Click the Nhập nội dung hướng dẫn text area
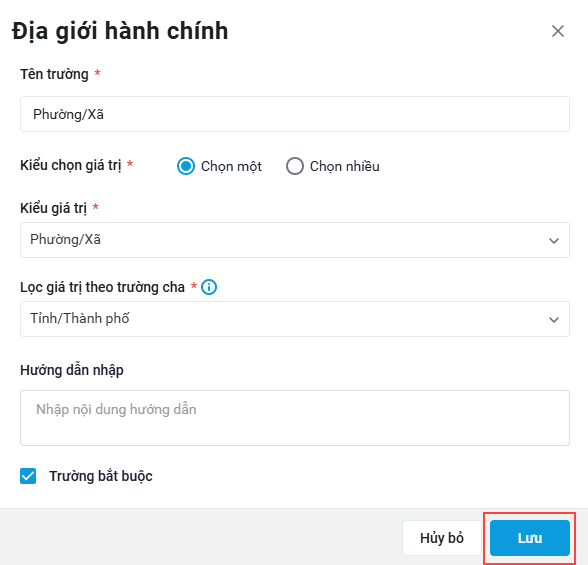This screenshot has width=588, height=565. [x=295, y=418]
